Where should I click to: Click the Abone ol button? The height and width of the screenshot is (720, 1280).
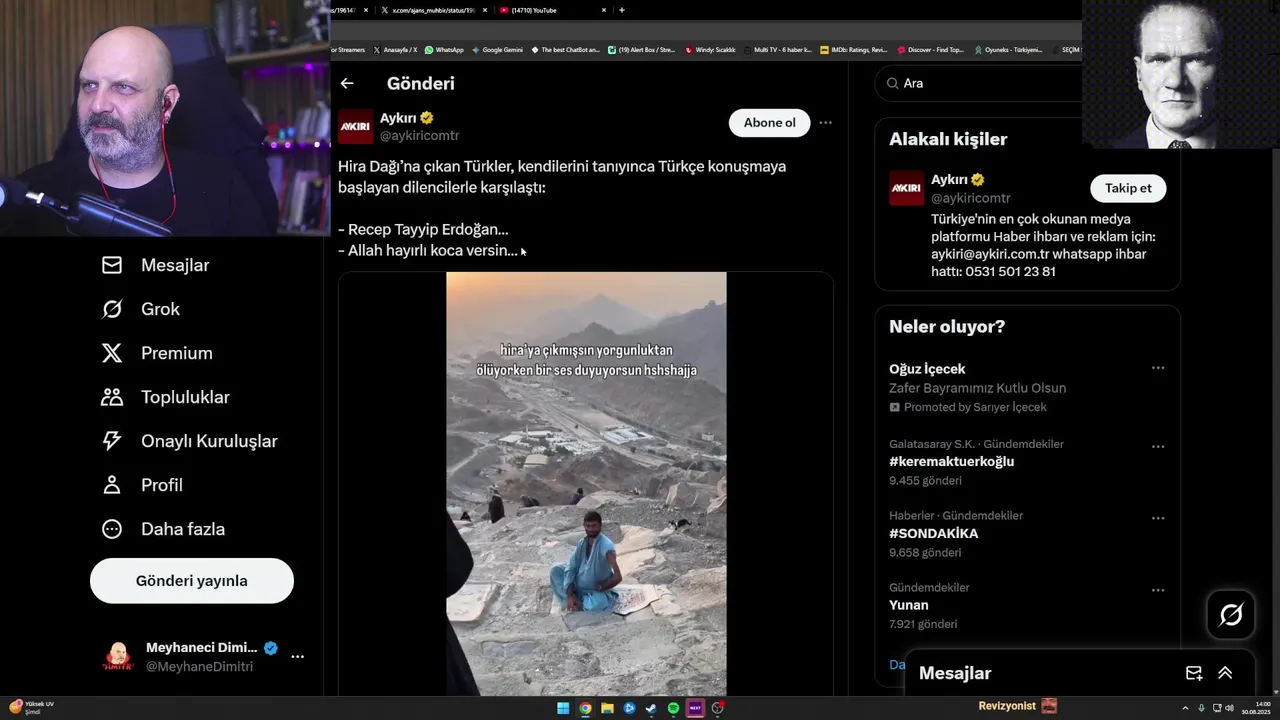(770, 123)
